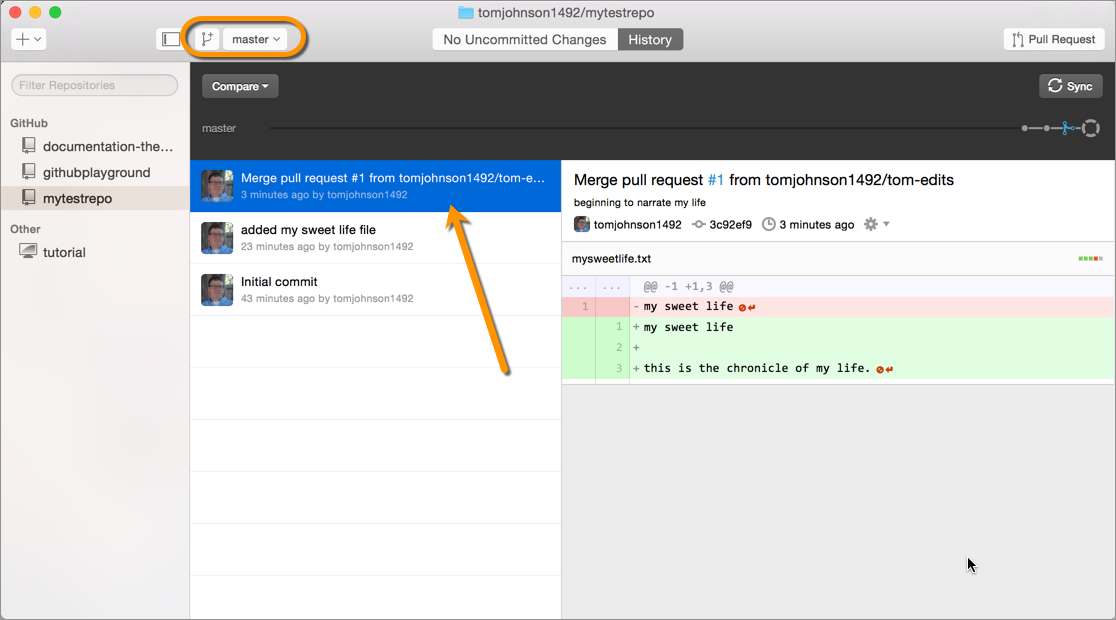Open the plus add repository menu
This screenshot has width=1116, height=620.
(x=28, y=39)
